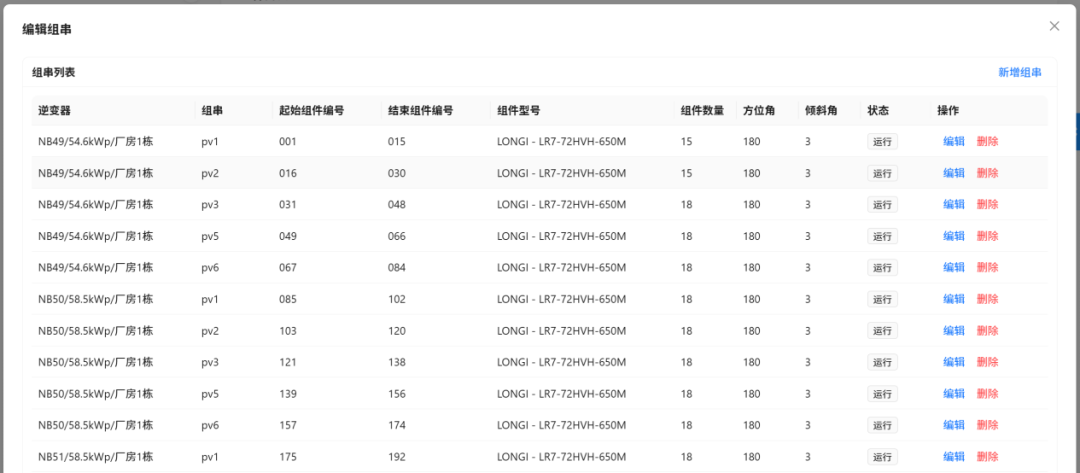This screenshot has height=473, width=1080.
Task: Delete the pv3 string starting at 031
Action: (x=987, y=205)
